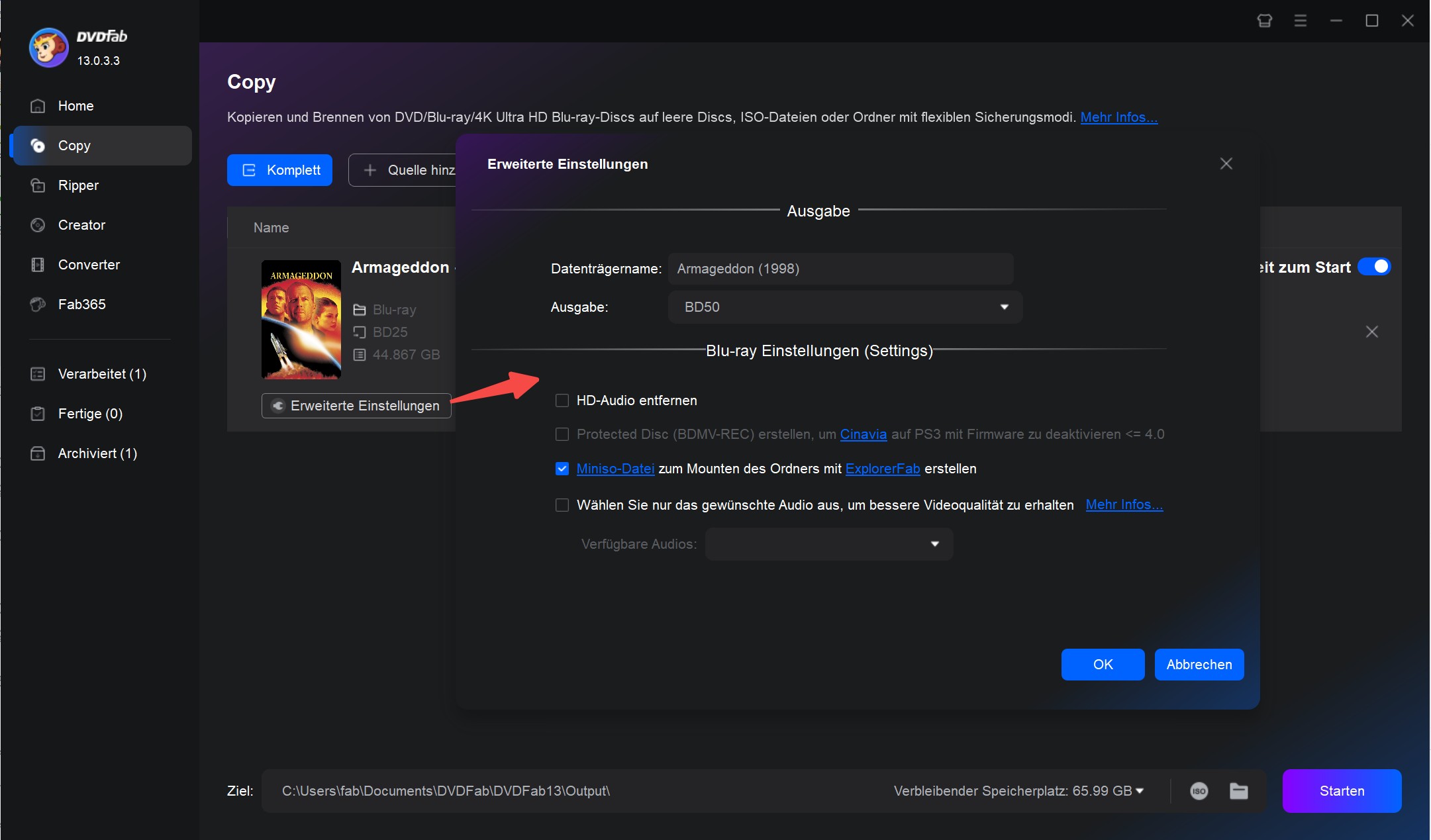Select the Copy module in sidebar
The height and width of the screenshot is (840, 1431).
(102, 146)
